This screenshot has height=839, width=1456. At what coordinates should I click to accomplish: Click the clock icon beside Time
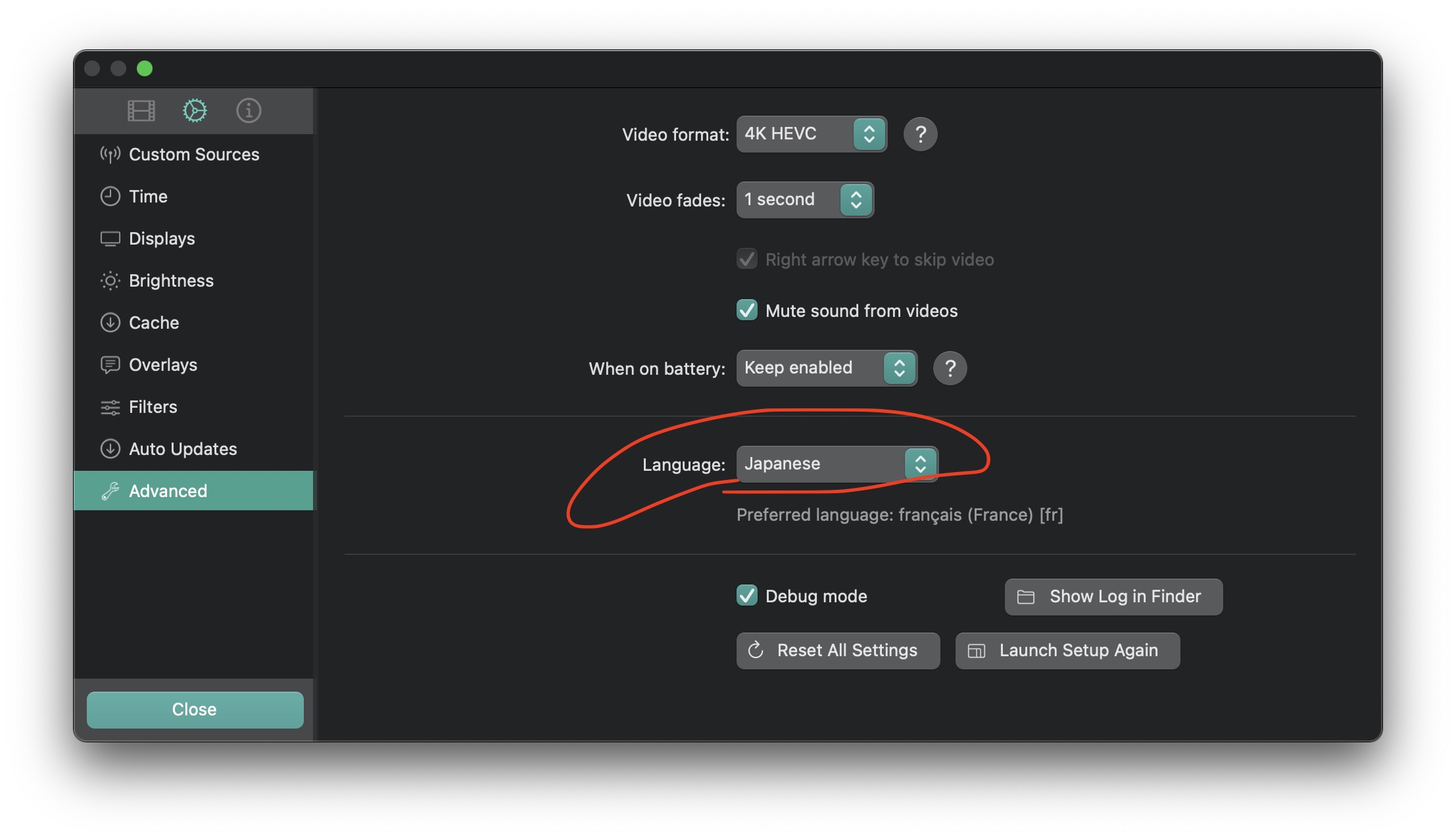[110, 197]
